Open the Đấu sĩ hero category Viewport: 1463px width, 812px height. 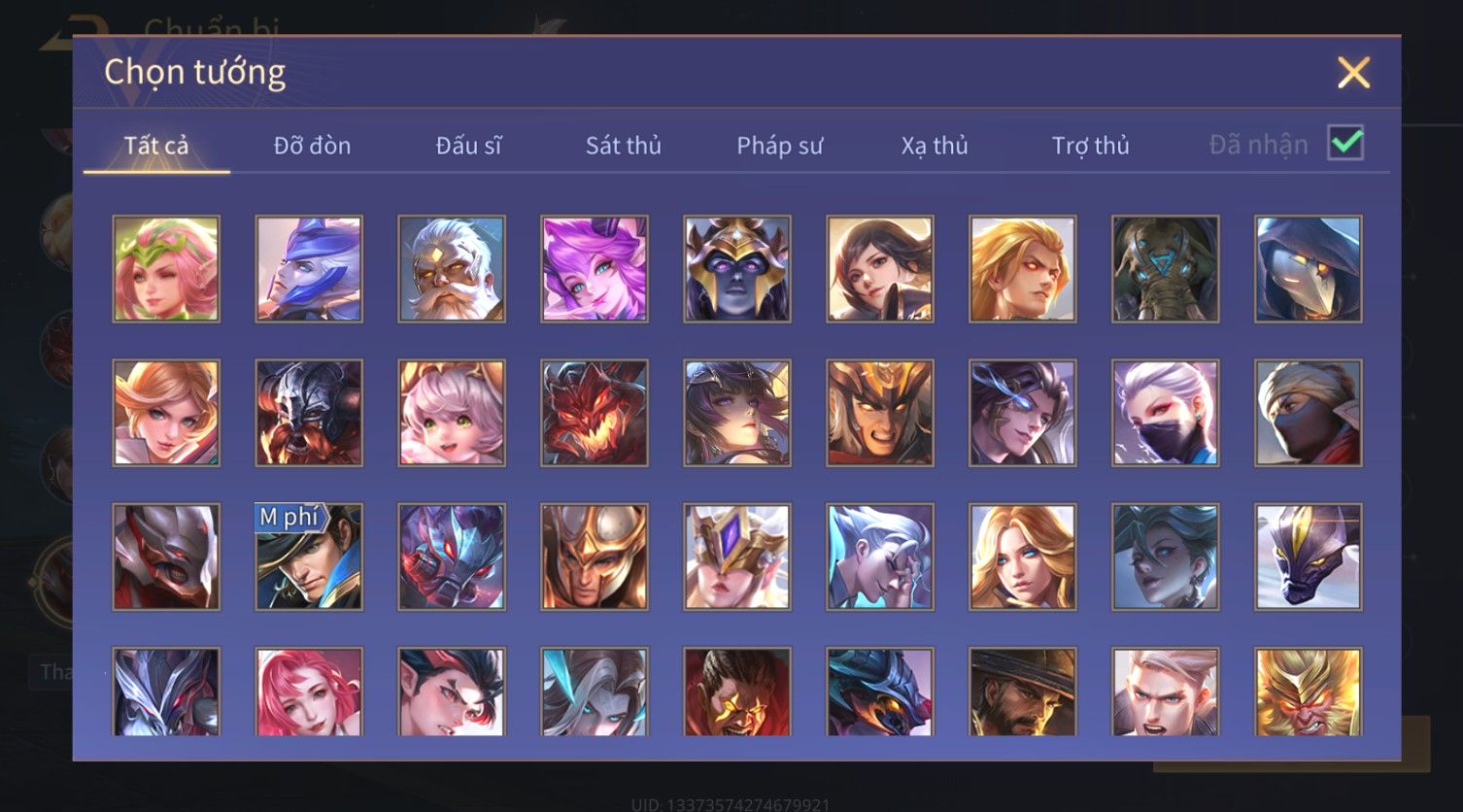point(468,146)
